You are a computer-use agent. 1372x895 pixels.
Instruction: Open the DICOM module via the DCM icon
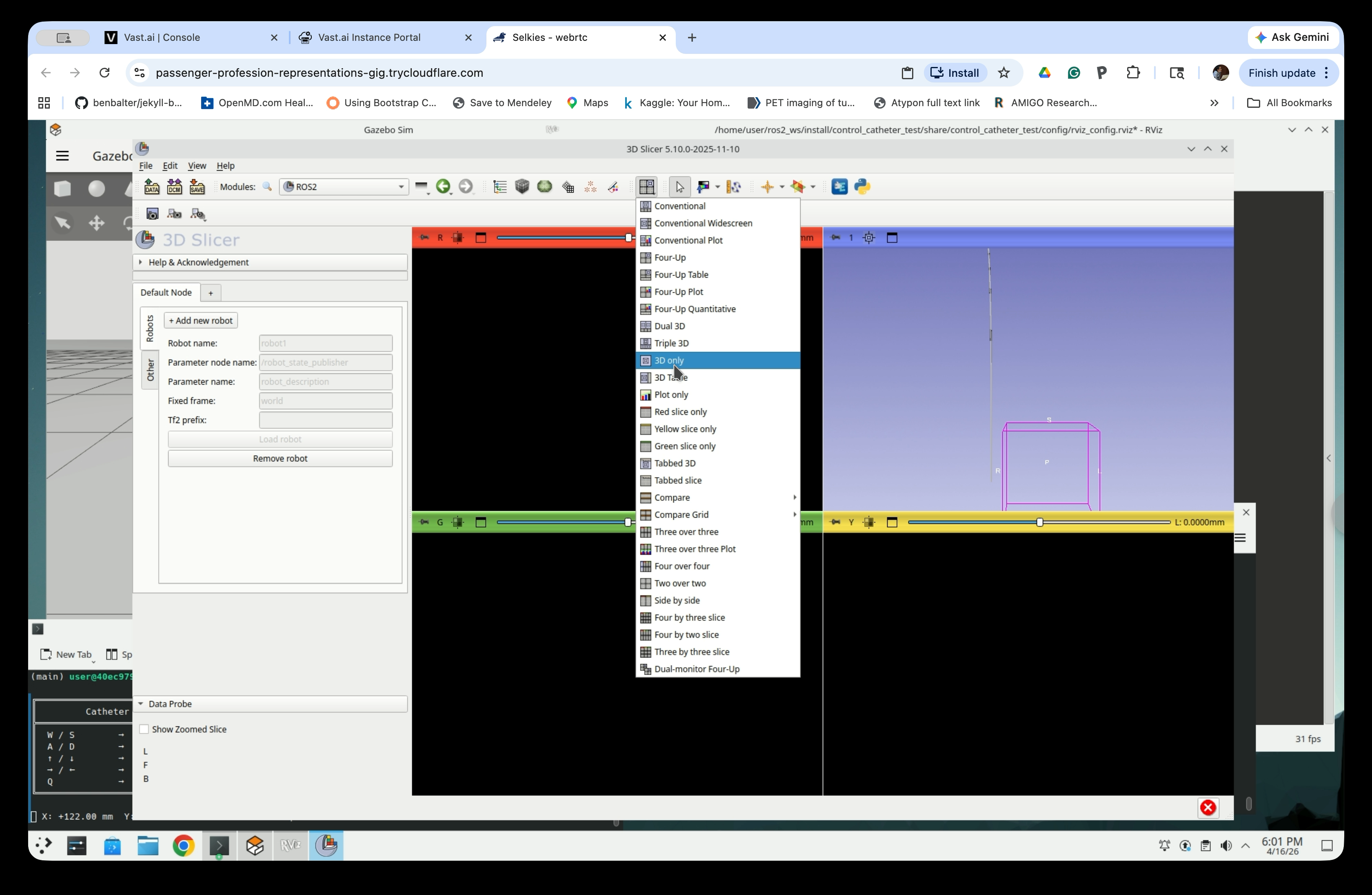pos(175,187)
